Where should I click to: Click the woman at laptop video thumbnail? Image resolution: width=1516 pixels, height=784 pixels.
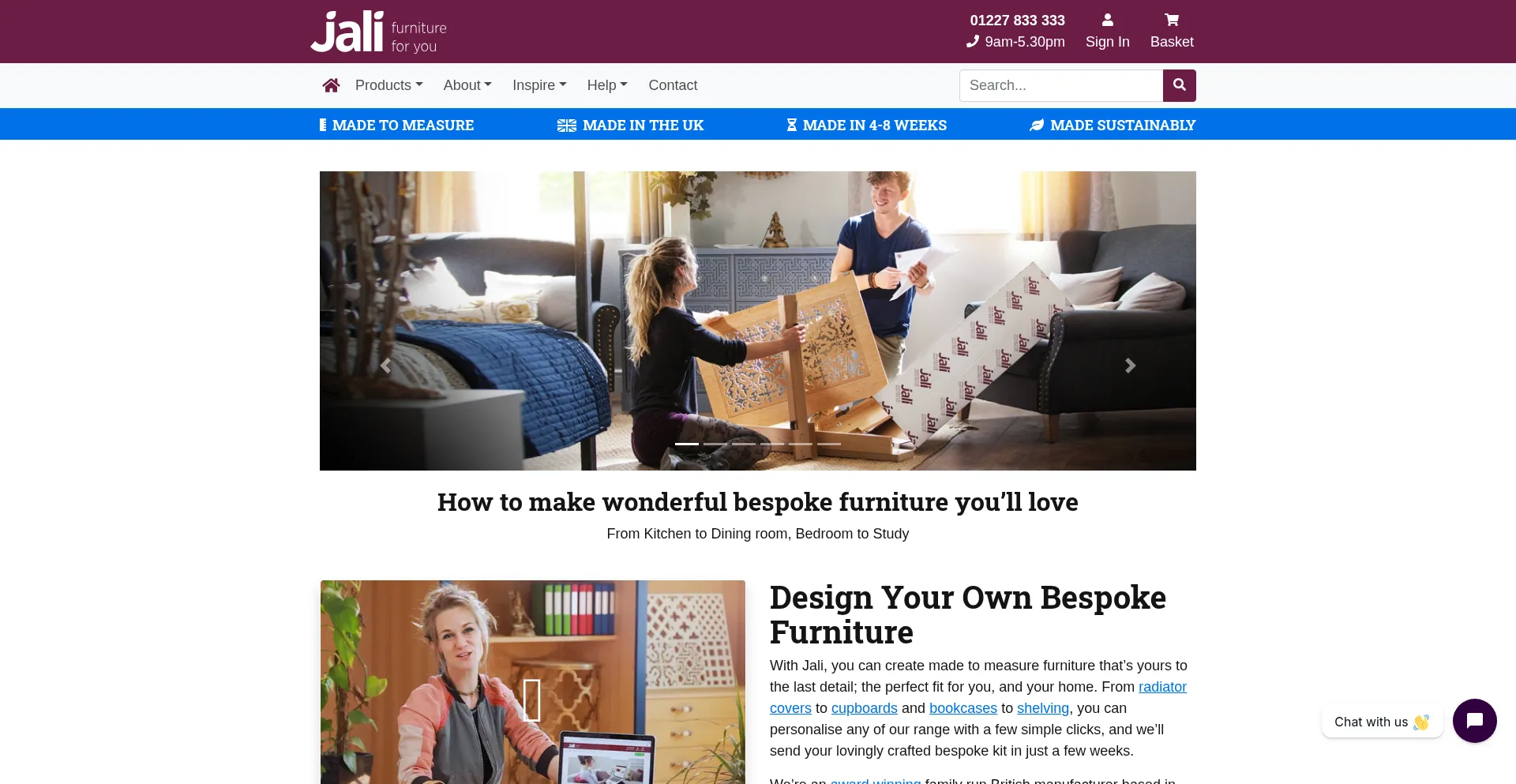tap(532, 682)
